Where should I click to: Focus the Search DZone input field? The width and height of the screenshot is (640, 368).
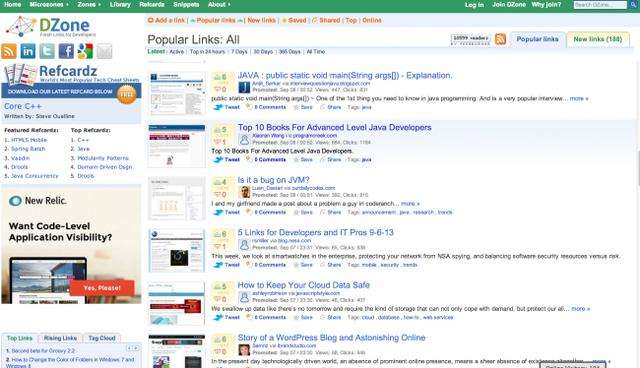600,4
